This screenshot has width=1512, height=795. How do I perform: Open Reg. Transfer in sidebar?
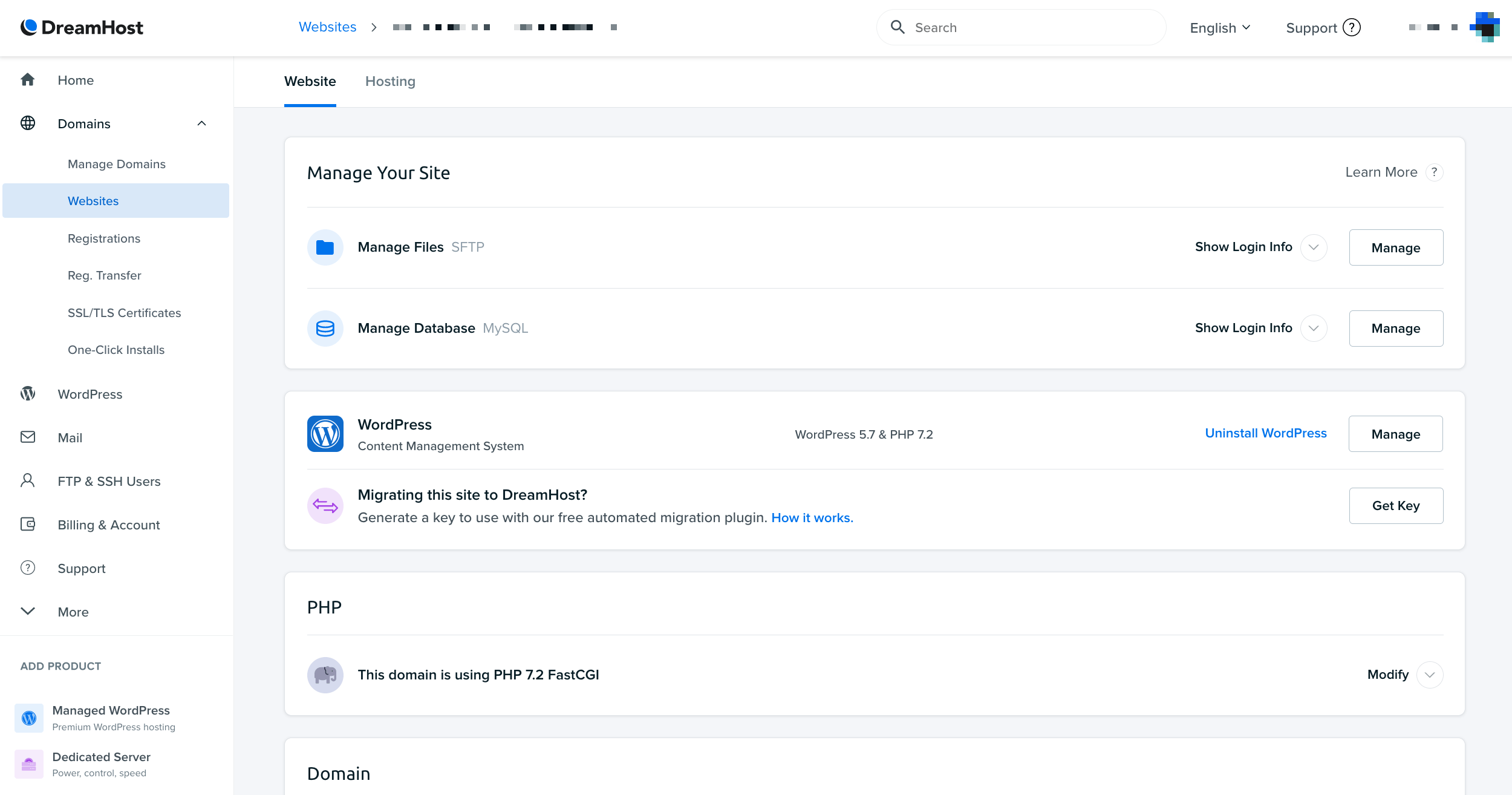coord(105,275)
